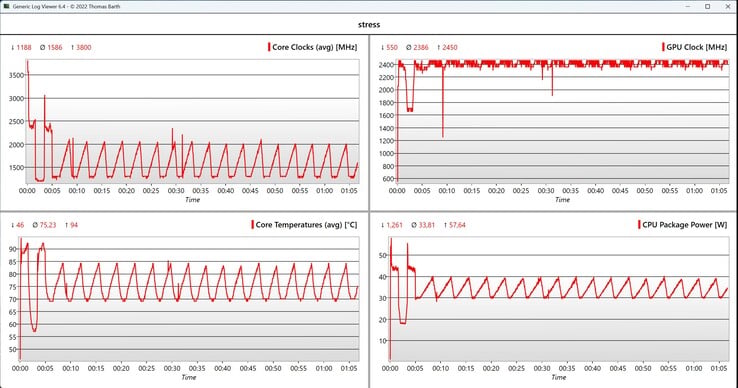Click Core Temperatures maximum value 94

click(x=74, y=225)
